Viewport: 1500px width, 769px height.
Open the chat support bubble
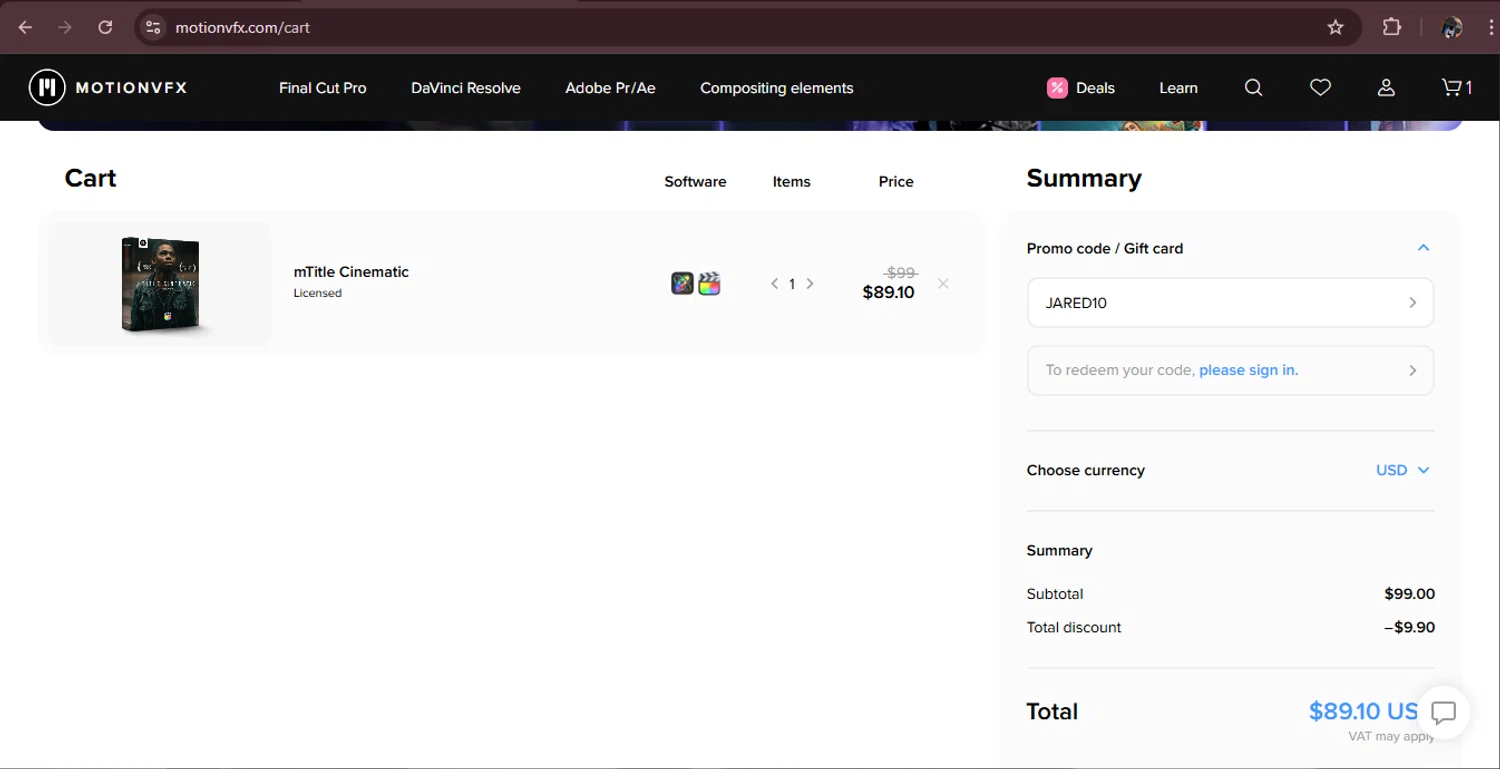point(1443,712)
